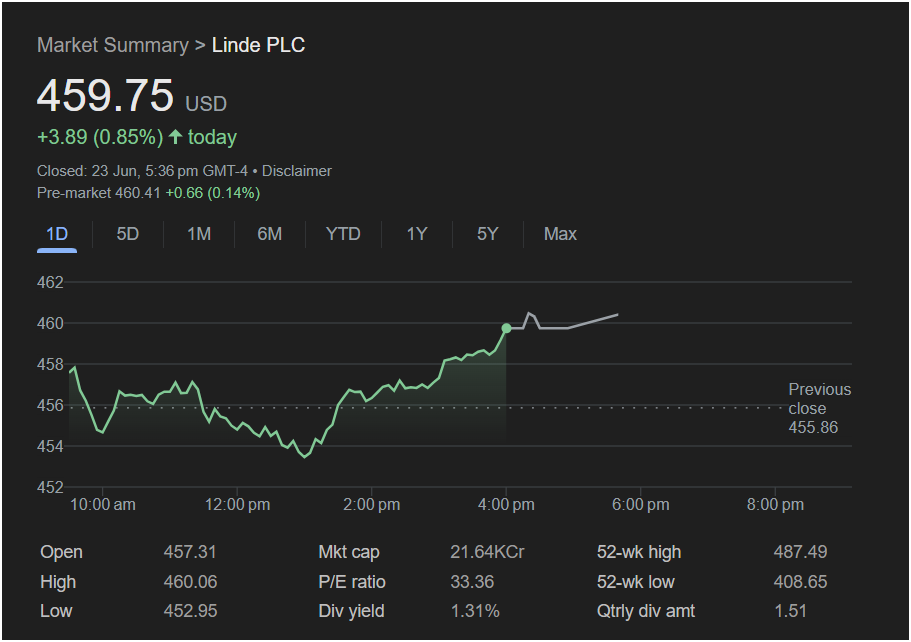The image size is (911, 642).
Task: View the 5Y chart range
Action: click(487, 234)
